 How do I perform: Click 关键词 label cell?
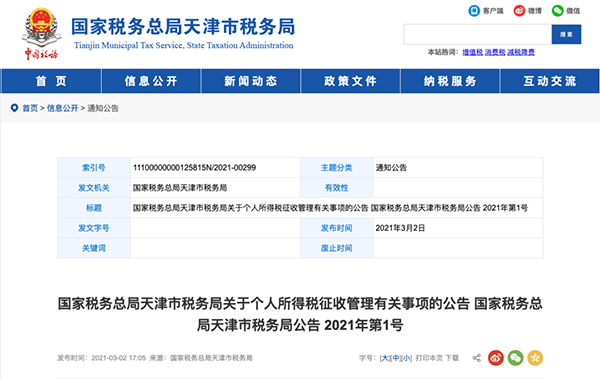point(94,248)
